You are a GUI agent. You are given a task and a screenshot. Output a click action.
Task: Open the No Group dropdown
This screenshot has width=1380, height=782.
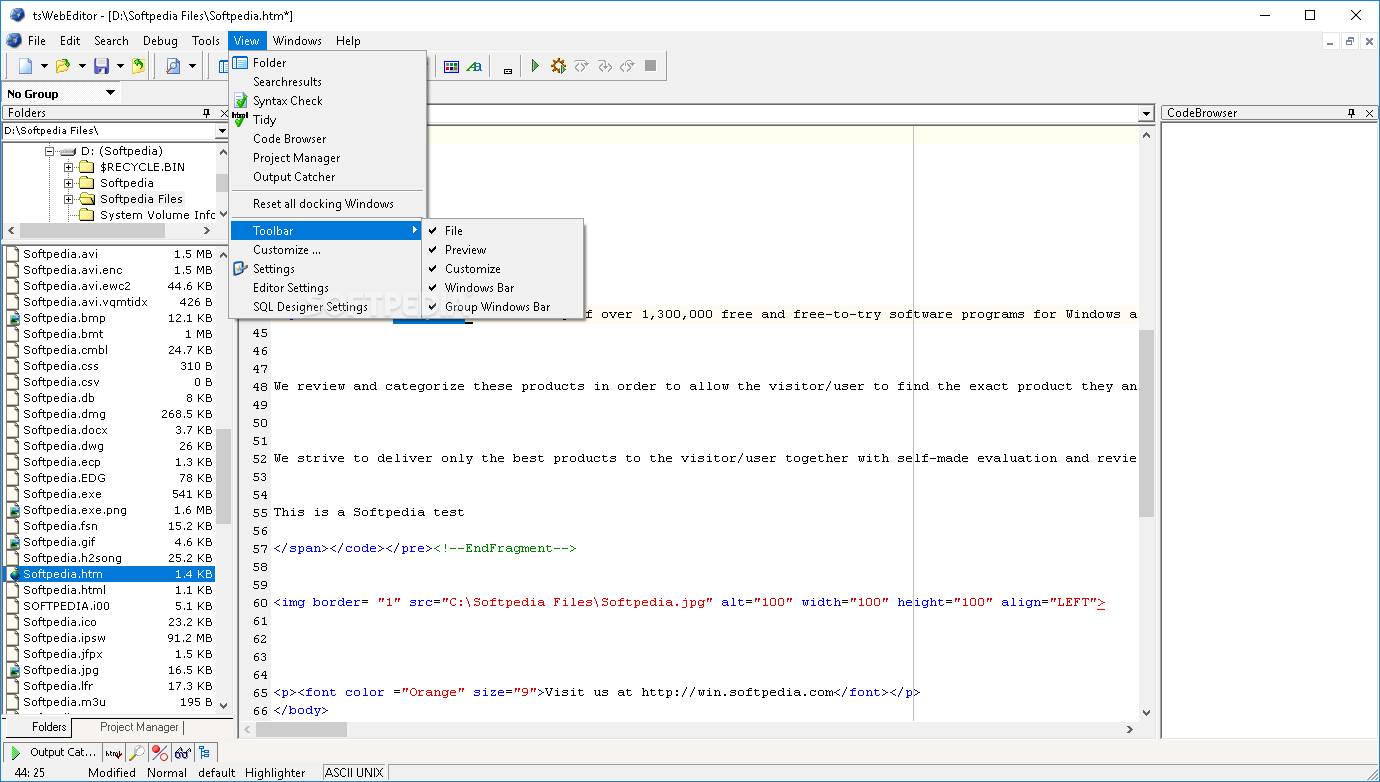(110, 93)
